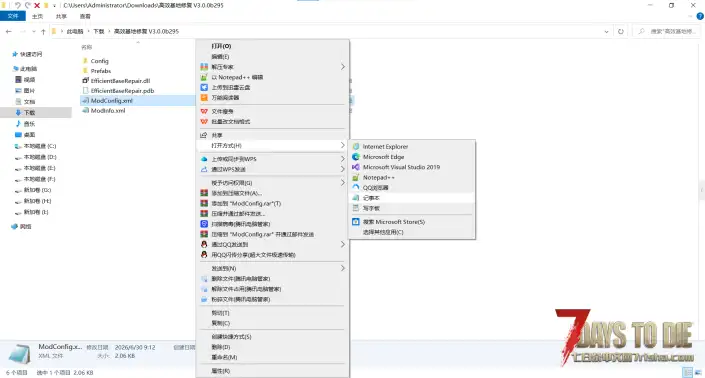Select the ModInfo.xml file
Viewport: 705px width, 378px height.
(107, 111)
